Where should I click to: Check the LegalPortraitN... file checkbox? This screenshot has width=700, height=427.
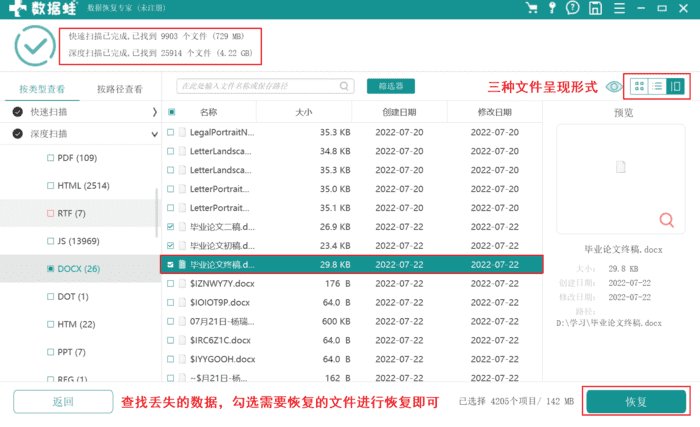pyautogui.click(x=171, y=132)
